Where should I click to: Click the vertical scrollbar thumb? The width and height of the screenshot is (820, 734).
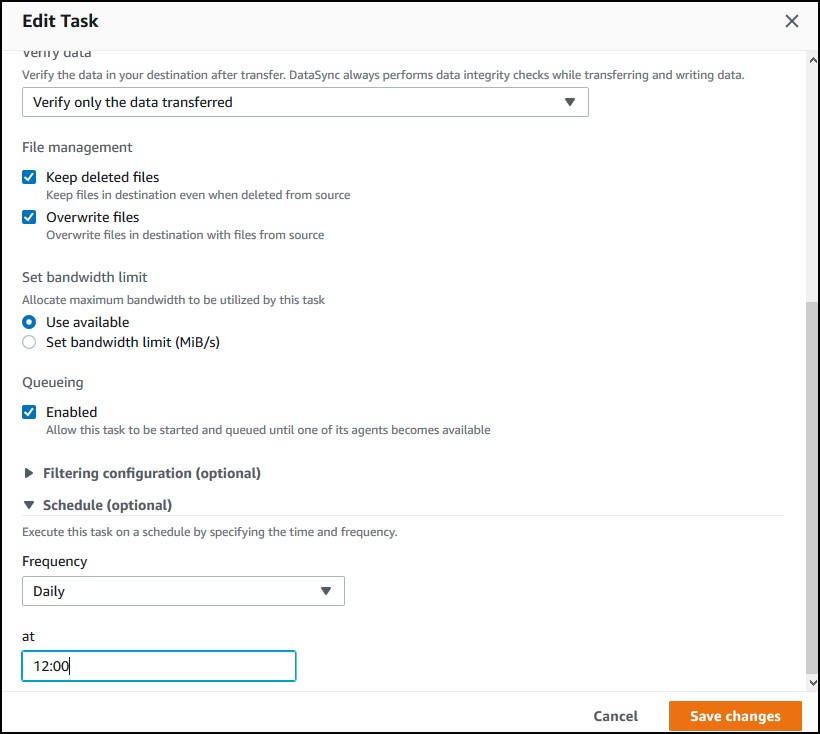(813, 488)
